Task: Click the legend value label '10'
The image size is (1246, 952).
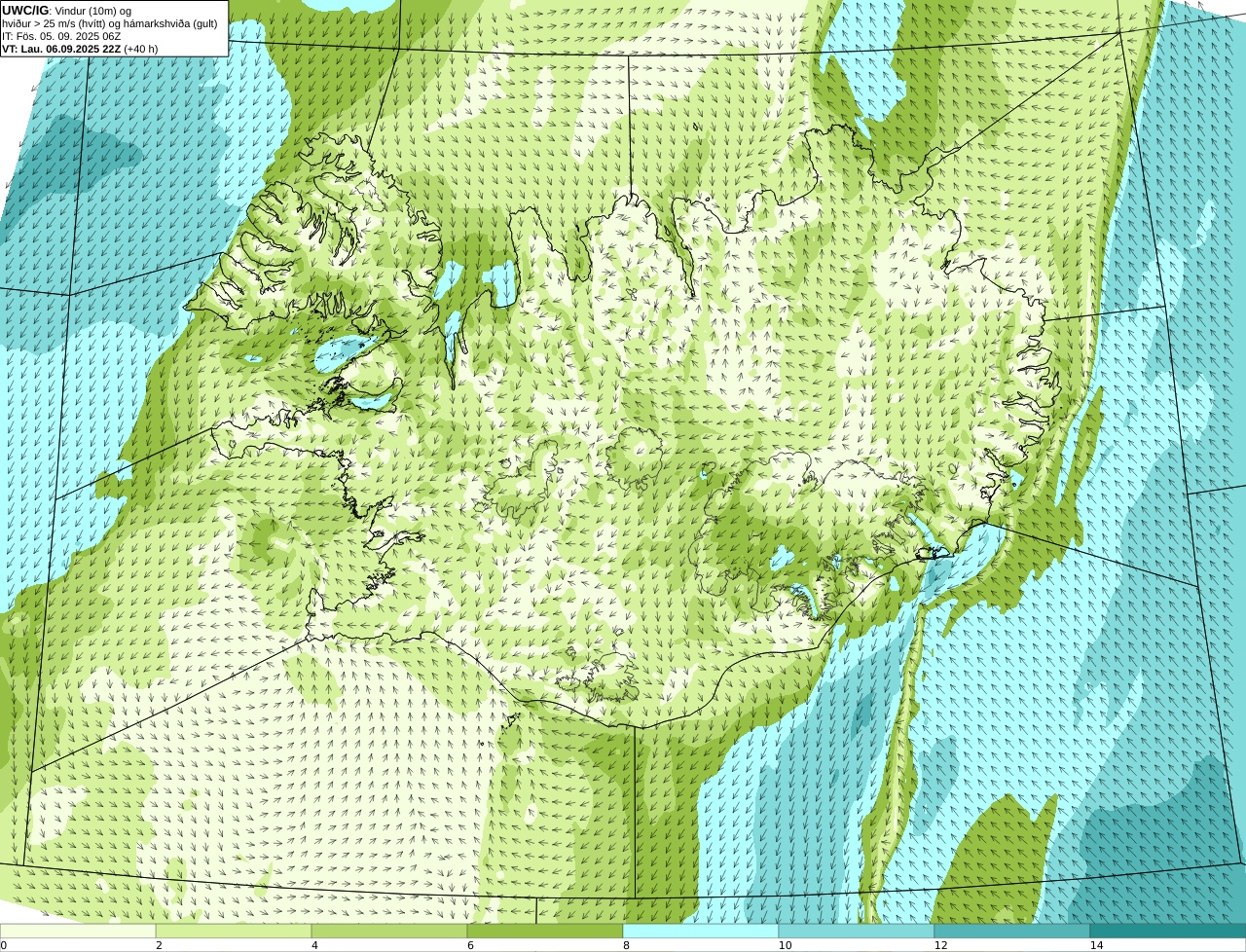Action: 785,945
